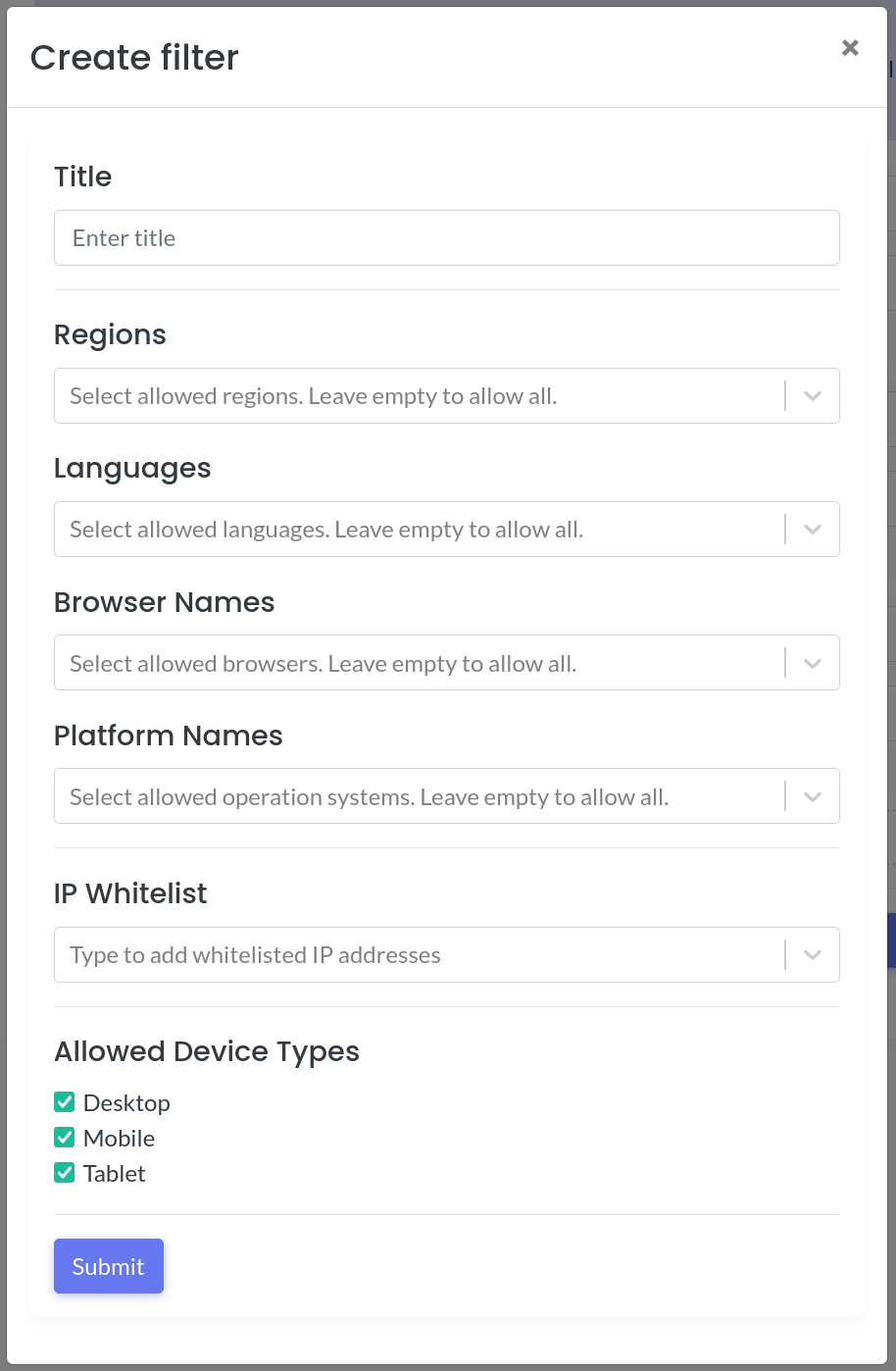Focus the Enter title text field

click(x=447, y=238)
